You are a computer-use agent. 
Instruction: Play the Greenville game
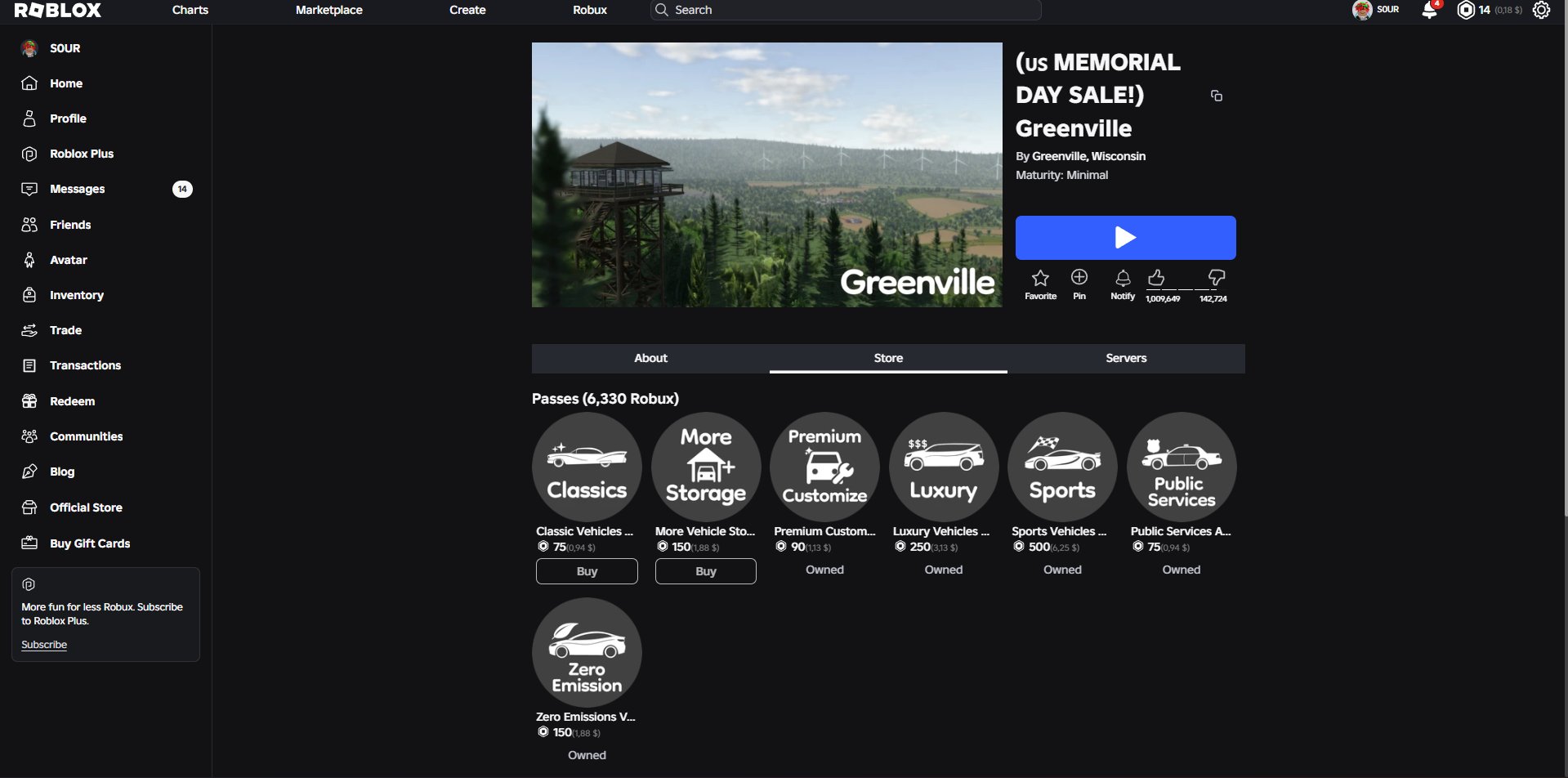point(1125,237)
